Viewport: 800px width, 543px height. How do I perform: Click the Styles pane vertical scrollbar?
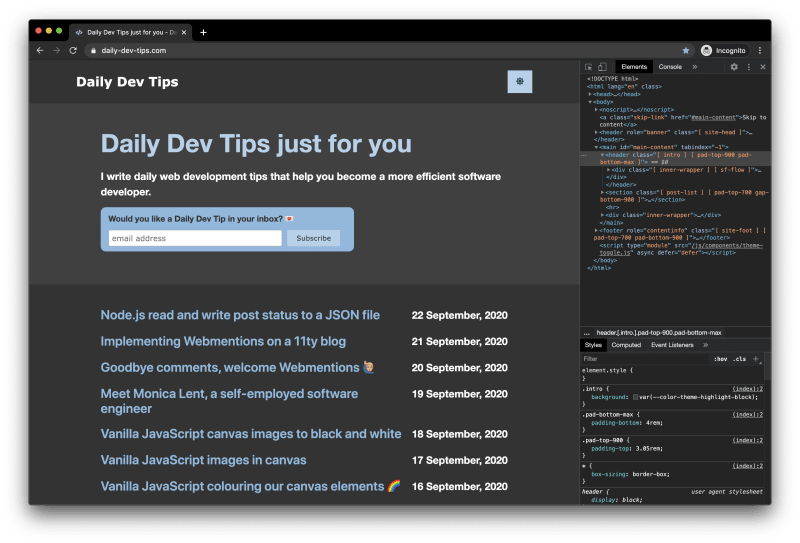768,365
